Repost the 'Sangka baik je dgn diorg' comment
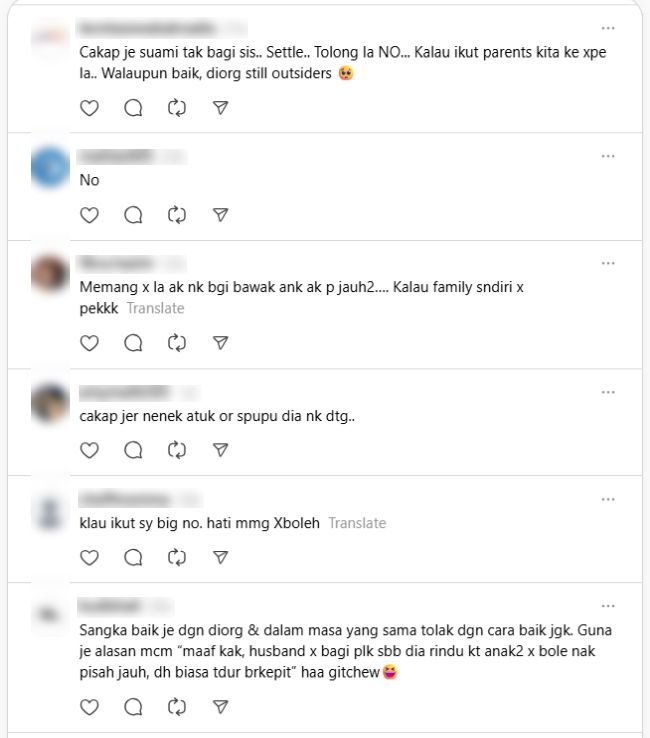650x738 pixels. pos(177,706)
